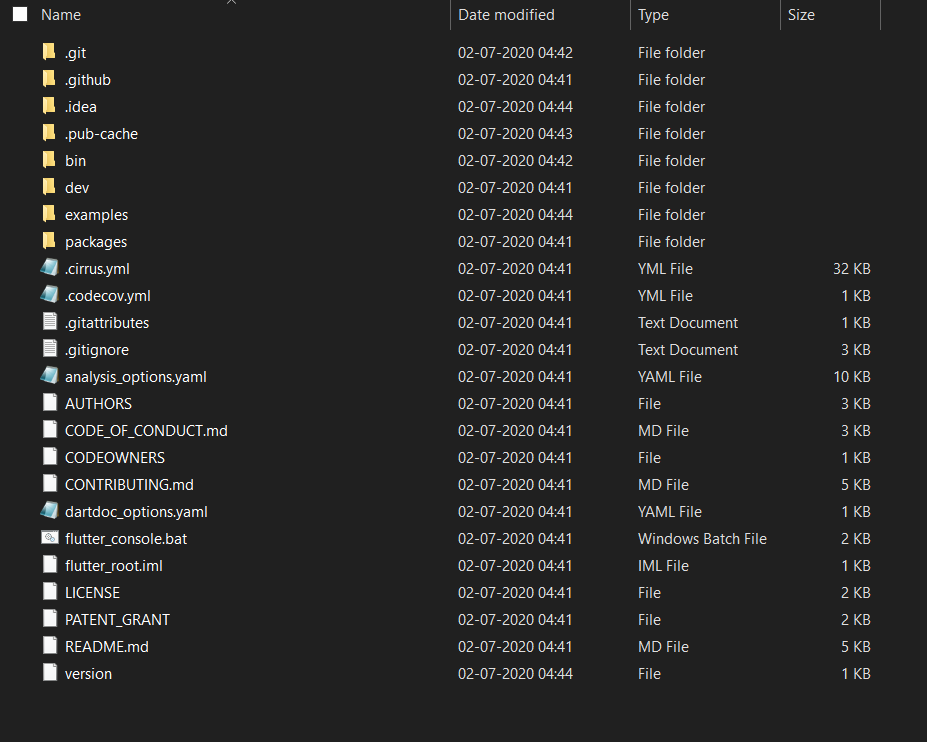Select the AUTHORS file name
The height and width of the screenshot is (742, 927).
coord(98,404)
